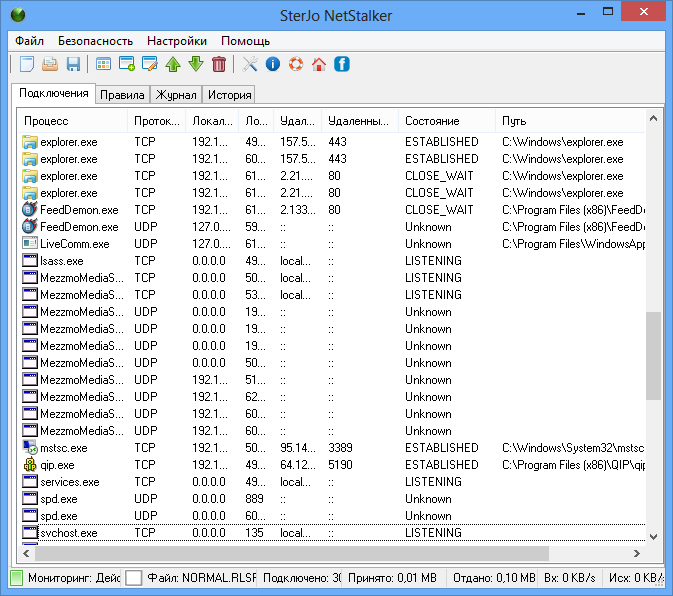Click the svchost.exe process icon

[x=30, y=532]
